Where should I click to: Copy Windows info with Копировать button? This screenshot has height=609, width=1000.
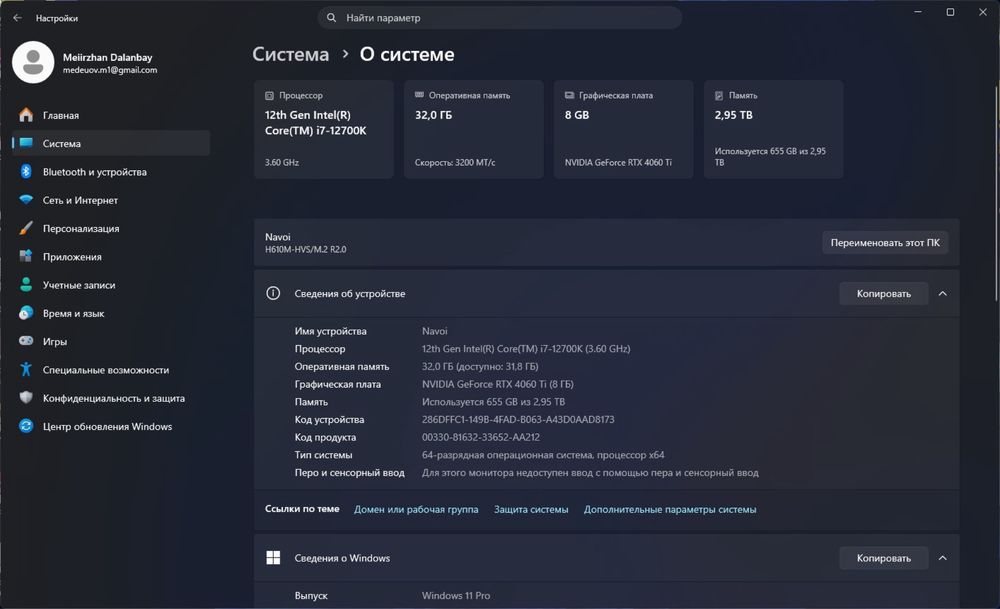point(883,558)
